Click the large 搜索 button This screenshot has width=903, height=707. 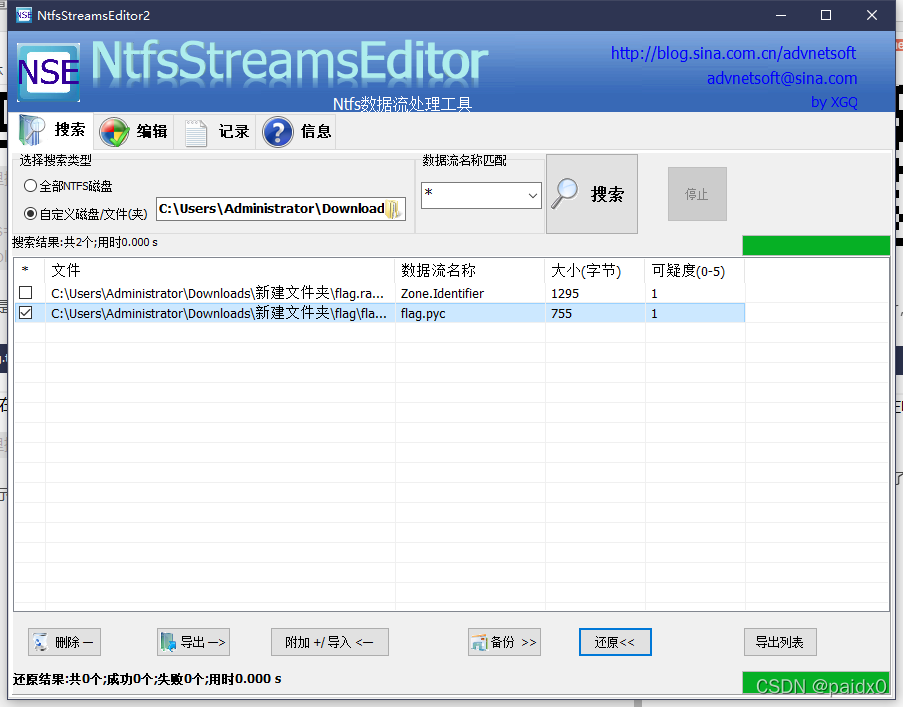coord(591,194)
